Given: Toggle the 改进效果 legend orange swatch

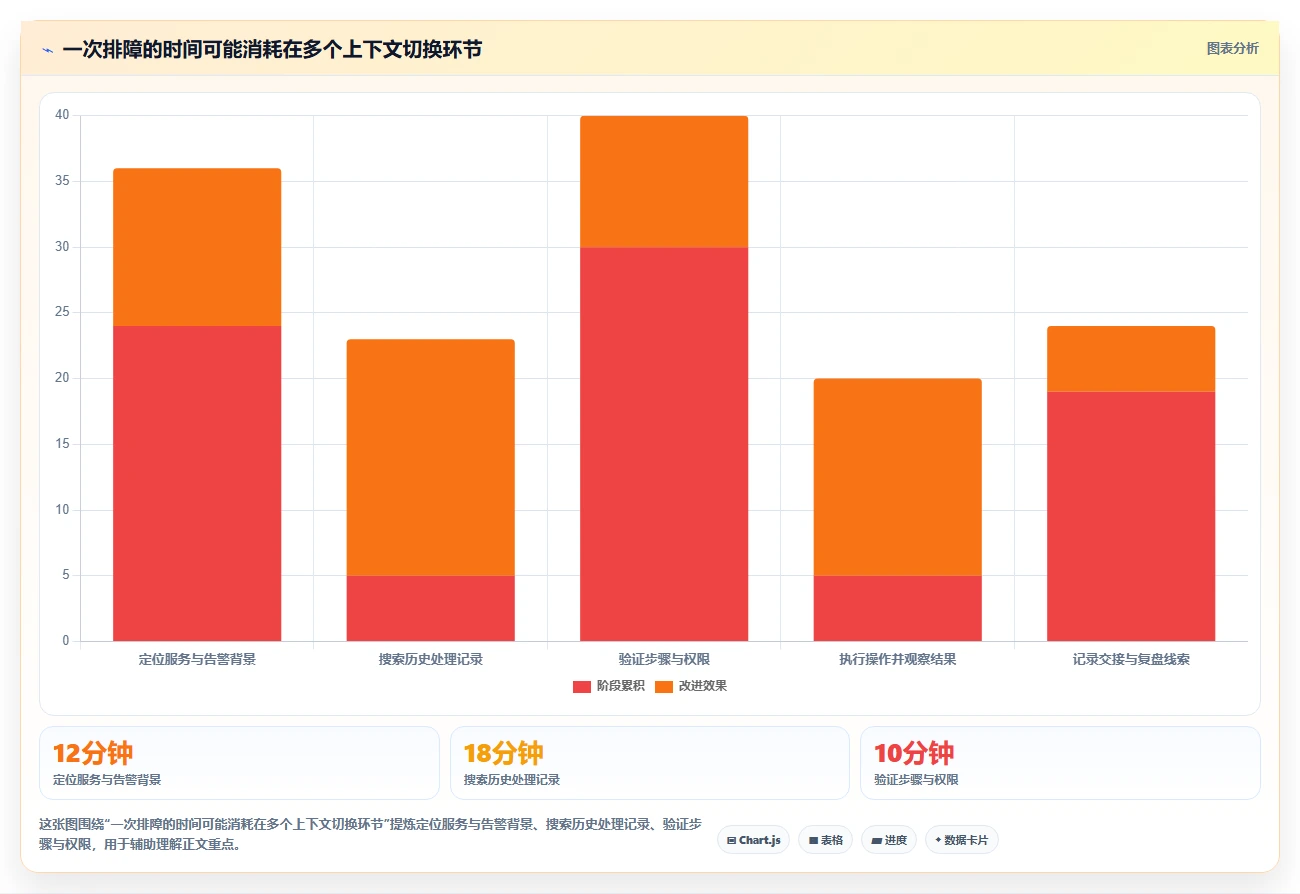Looking at the screenshot, I should [x=664, y=686].
